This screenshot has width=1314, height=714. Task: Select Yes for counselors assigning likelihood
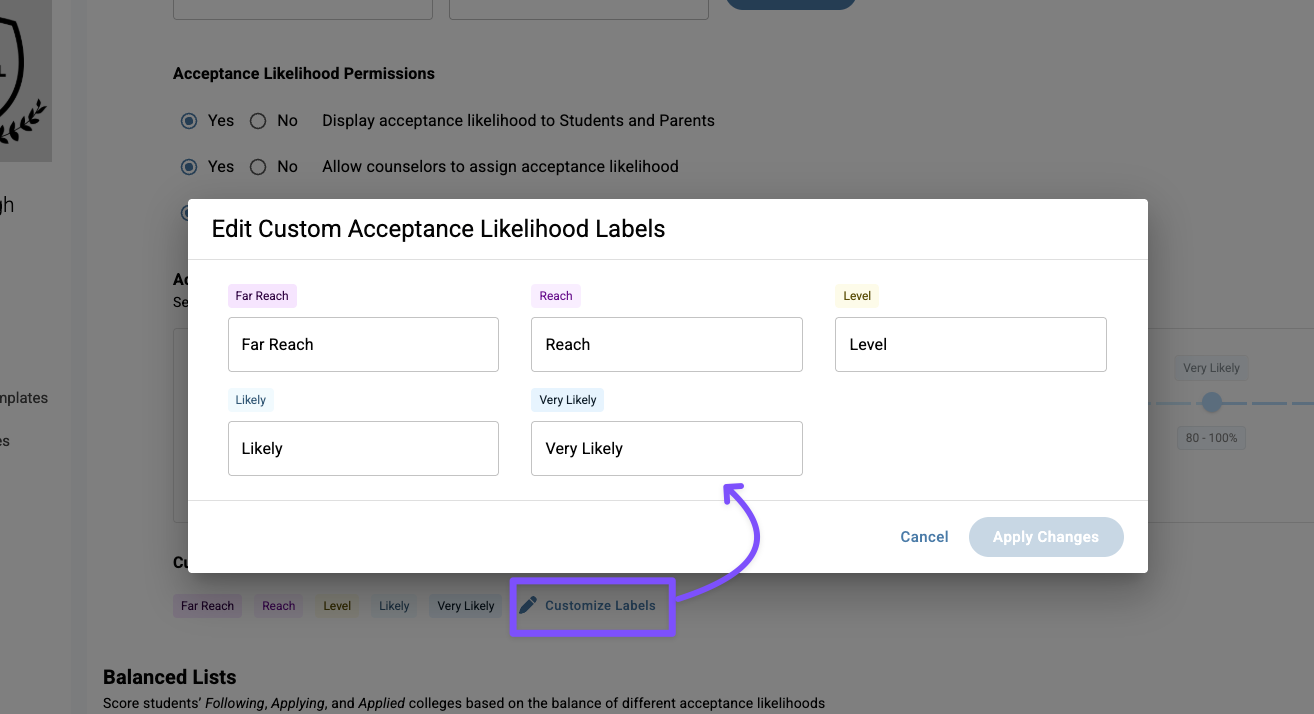[x=189, y=167]
